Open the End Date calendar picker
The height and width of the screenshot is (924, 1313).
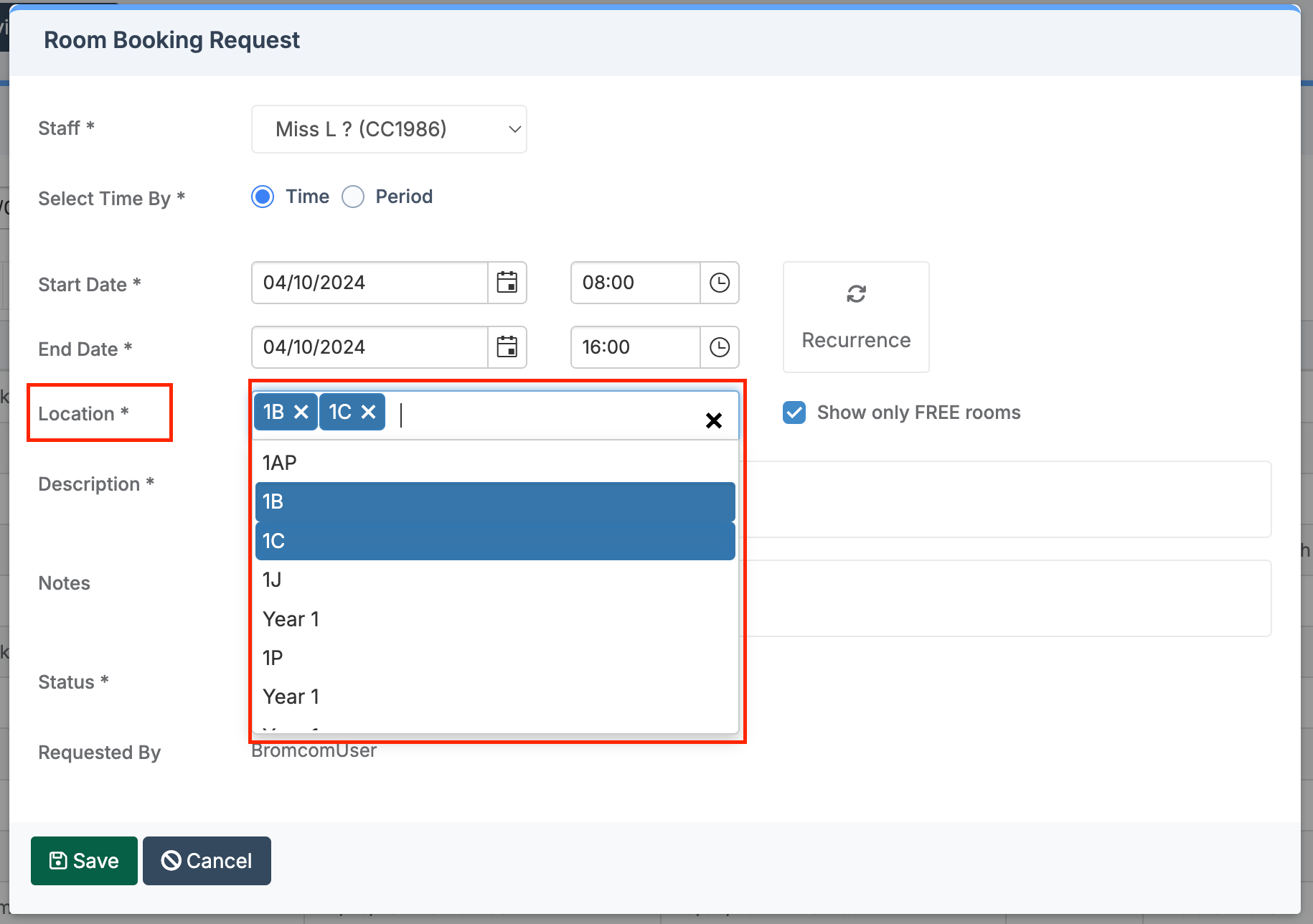pos(507,347)
